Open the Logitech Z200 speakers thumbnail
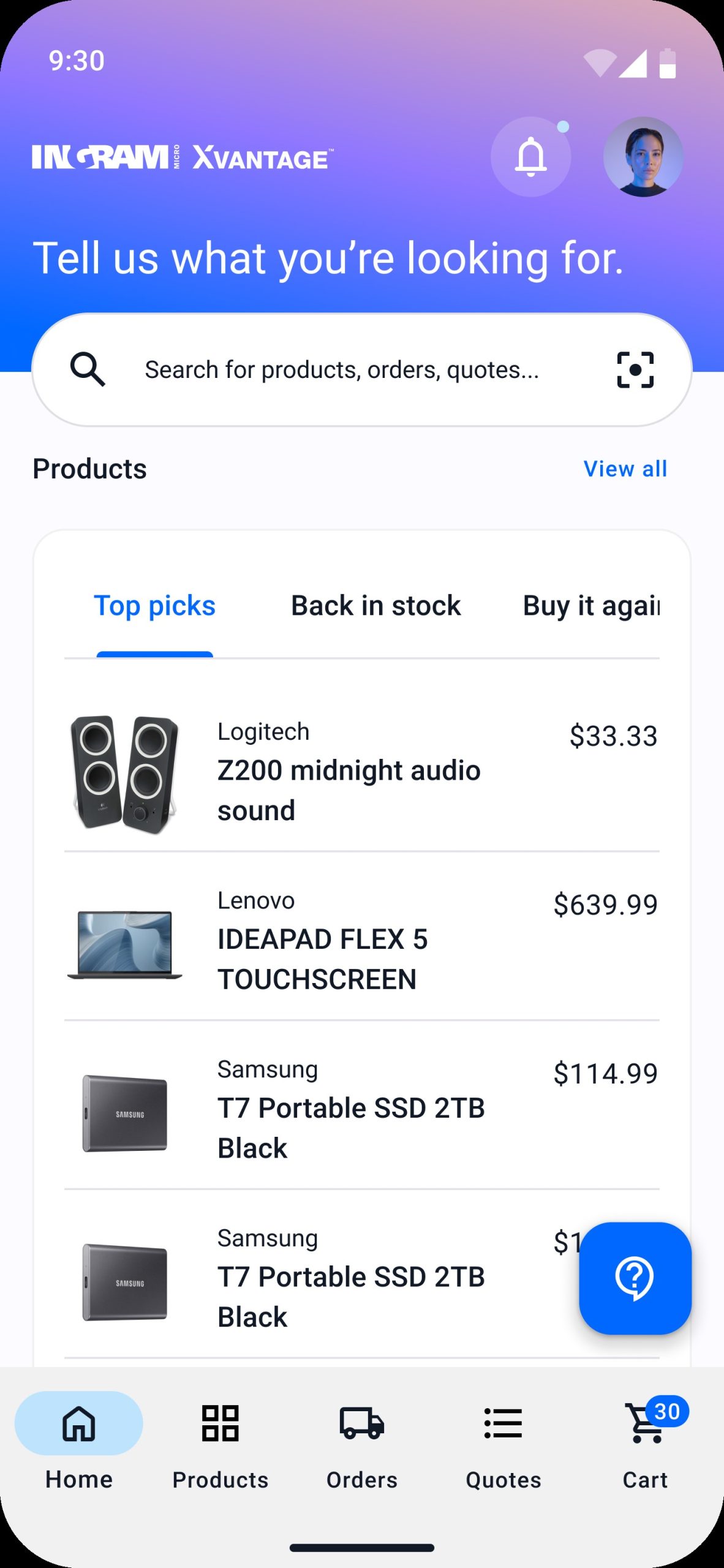Viewport: 724px width, 1568px height. [x=125, y=773]
